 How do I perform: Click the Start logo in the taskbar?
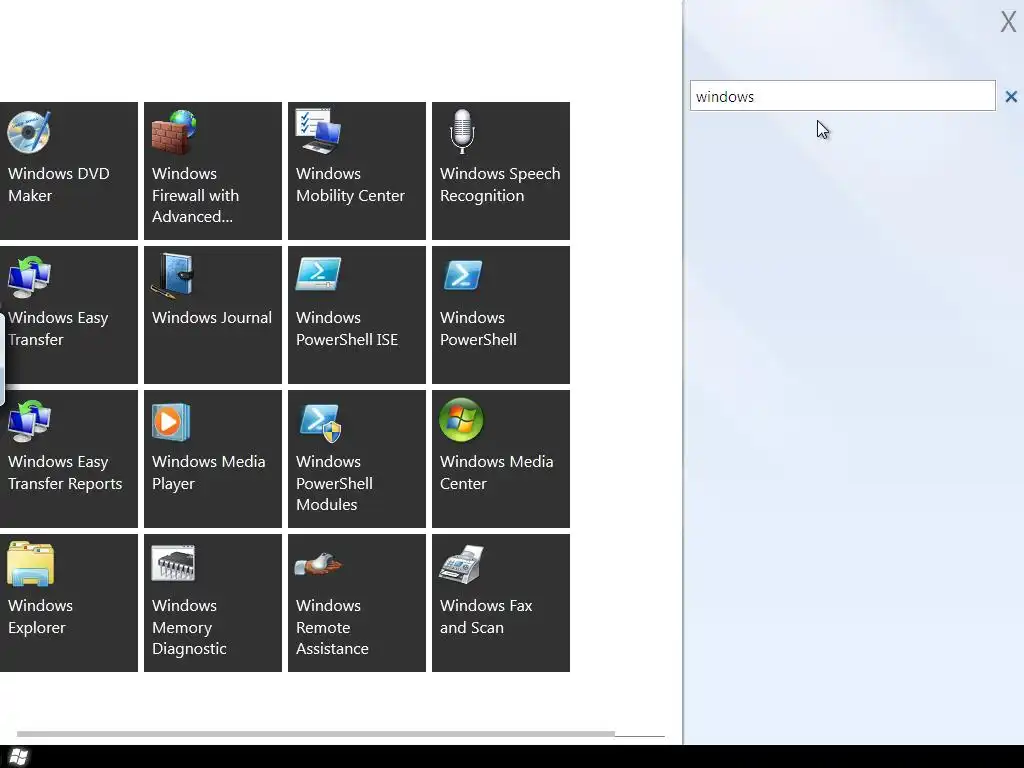[x=18, y=757]
